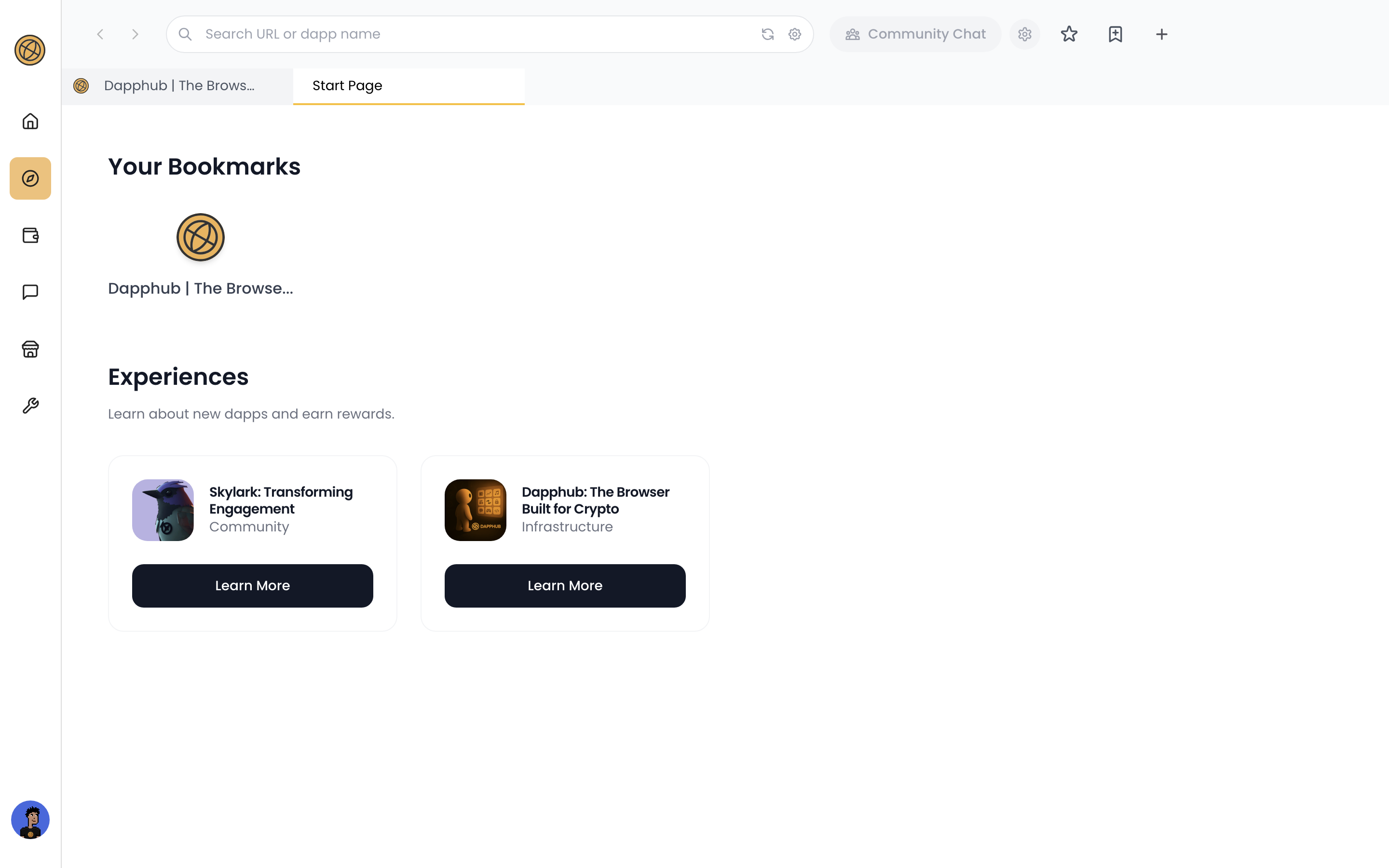
Task: Favorite the page using the star icon
Action: pyautogui.click(x=1069, y=34)
